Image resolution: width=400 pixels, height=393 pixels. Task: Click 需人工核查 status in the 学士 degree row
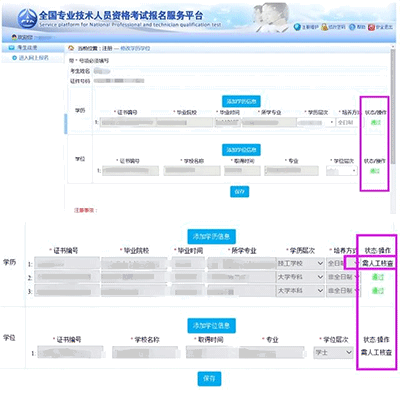[376, 352]
